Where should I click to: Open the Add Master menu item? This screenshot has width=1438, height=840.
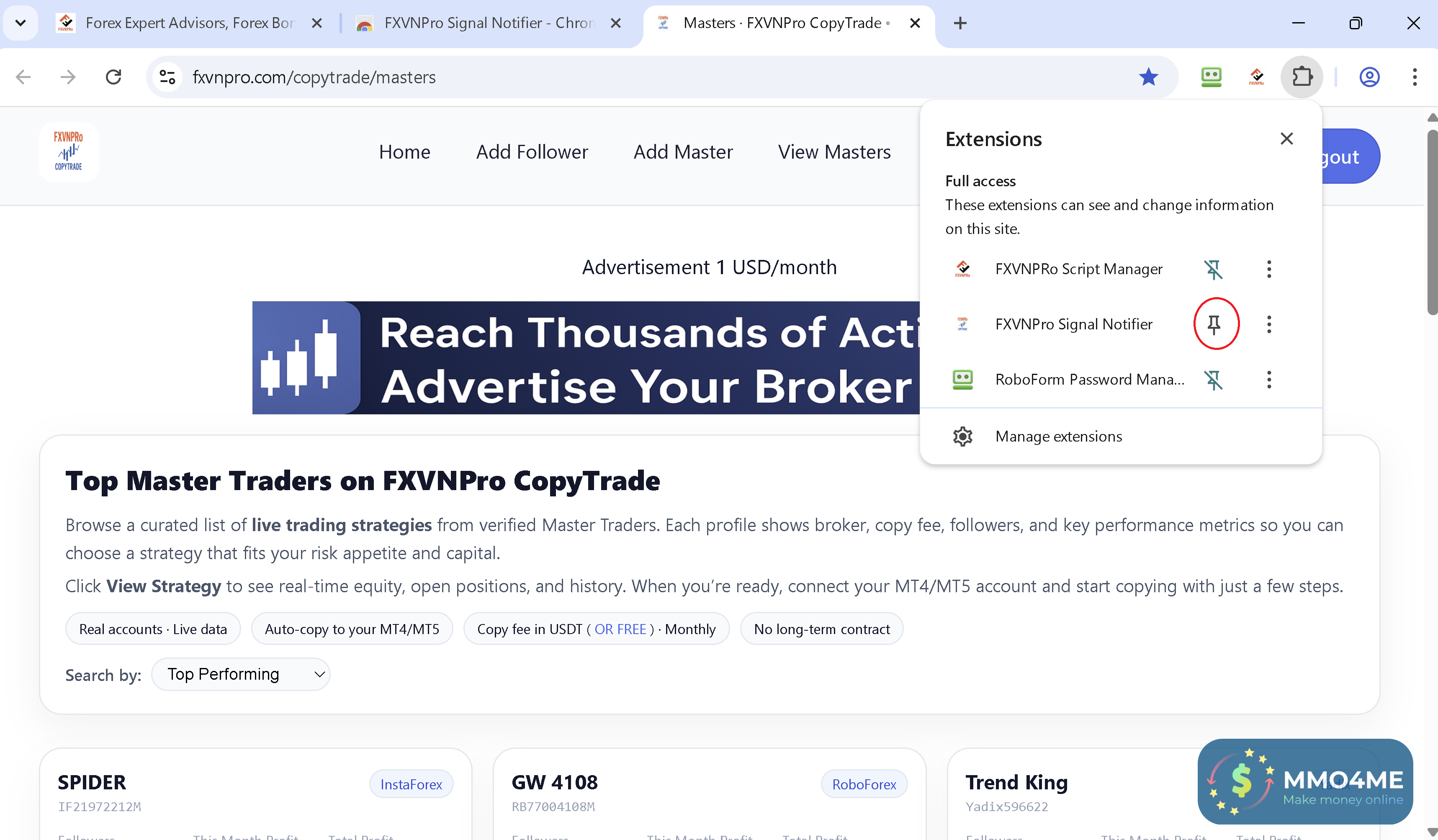(683, 152)
